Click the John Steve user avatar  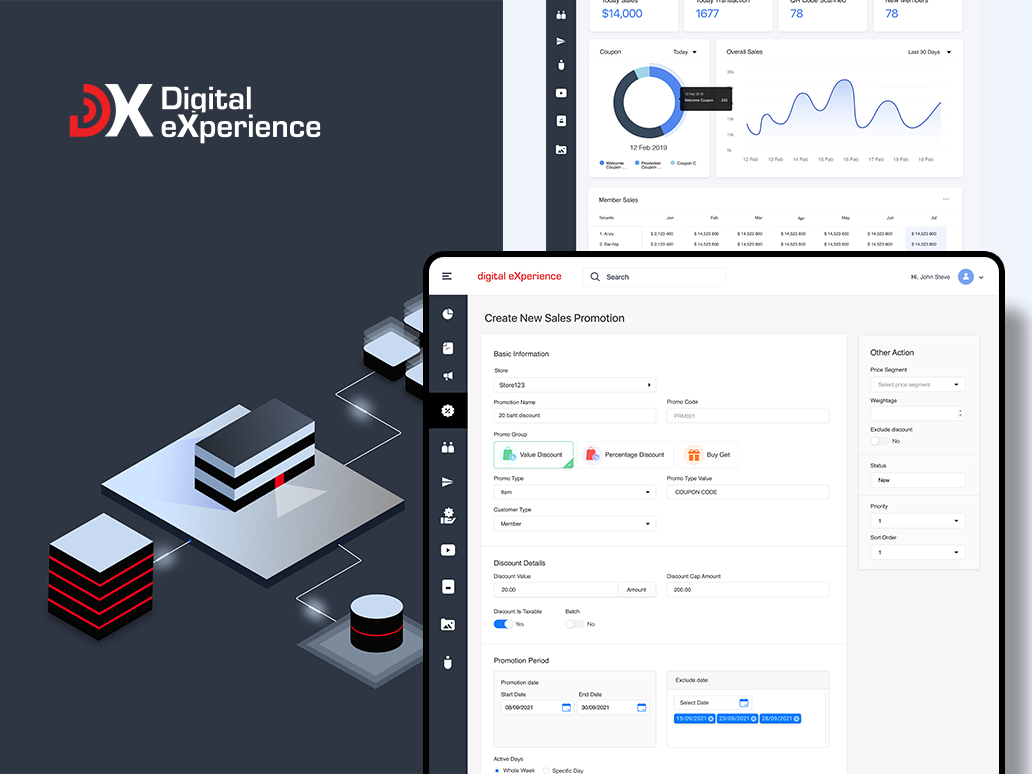(965, 277)
